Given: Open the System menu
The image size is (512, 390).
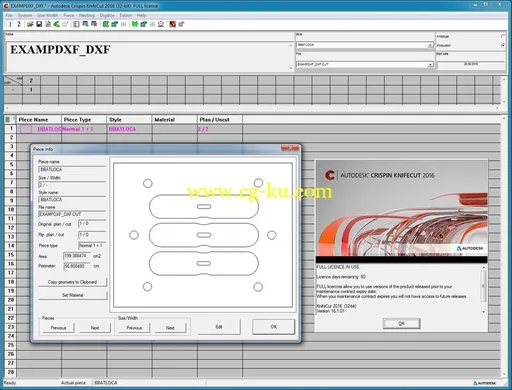Looking at the screenshot, I should [25, 15].
